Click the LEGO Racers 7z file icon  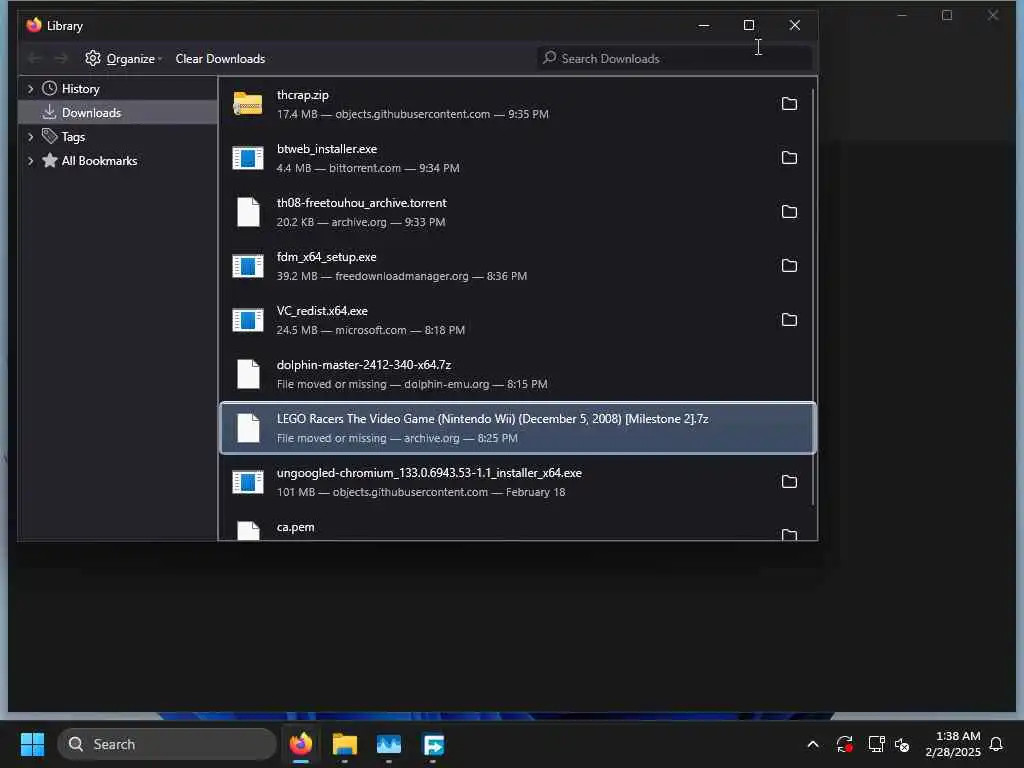point(248,428)
